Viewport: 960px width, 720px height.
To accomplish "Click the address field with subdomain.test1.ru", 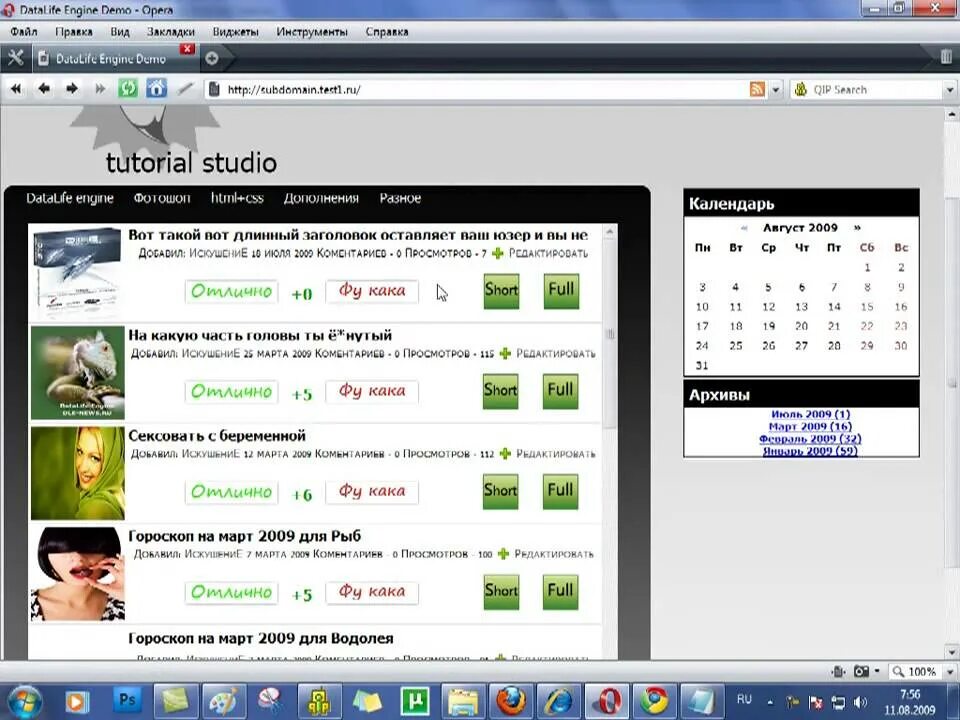I will (484, 89).
